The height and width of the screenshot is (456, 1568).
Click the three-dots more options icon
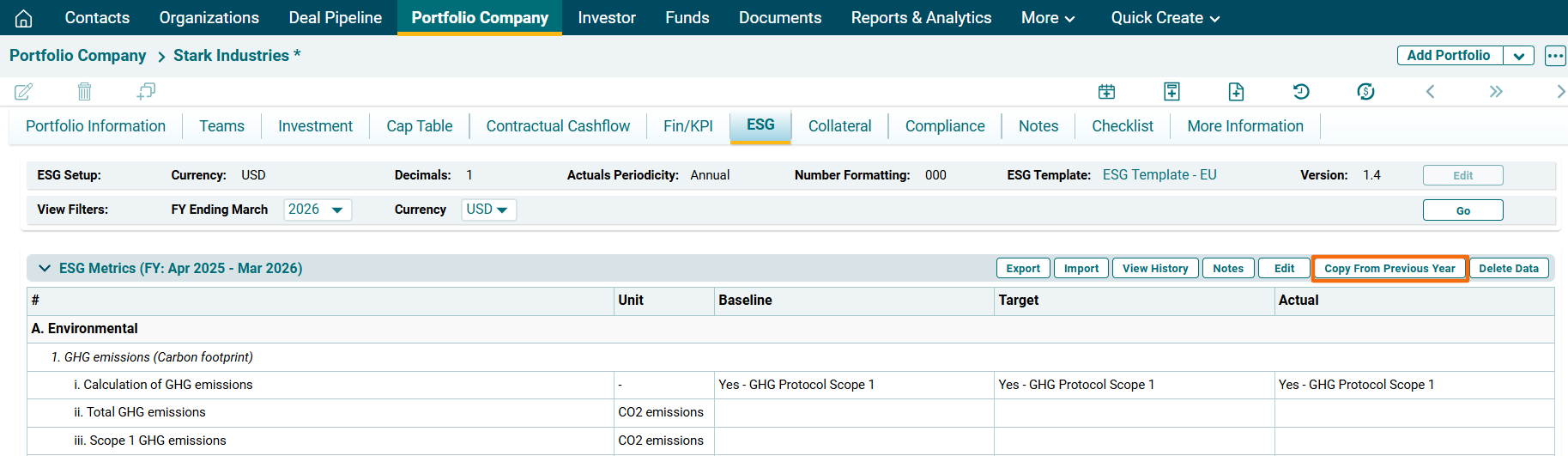1554,56
